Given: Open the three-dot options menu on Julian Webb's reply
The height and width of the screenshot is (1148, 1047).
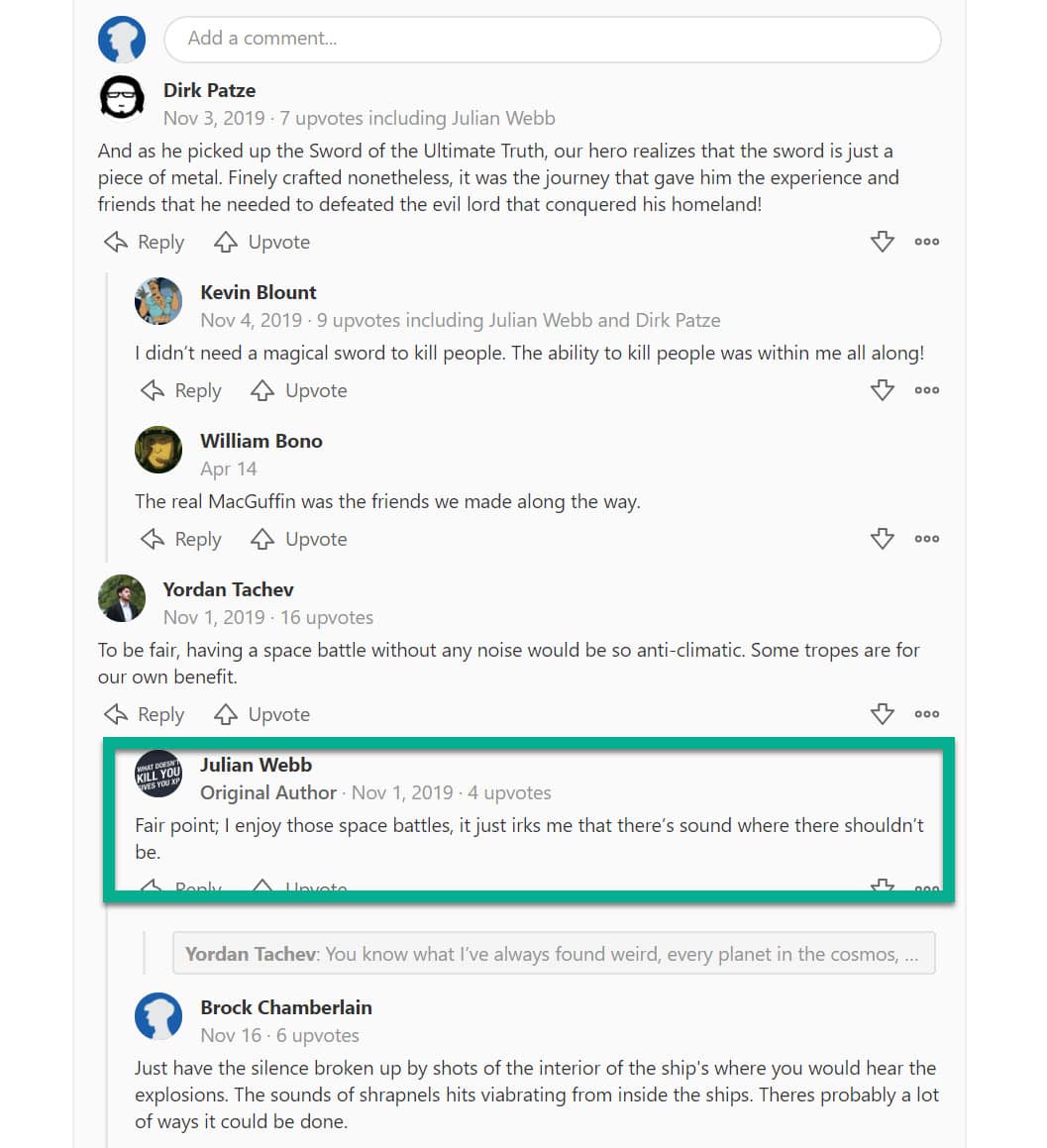Looking at the screenshot, I should point(926,887).
